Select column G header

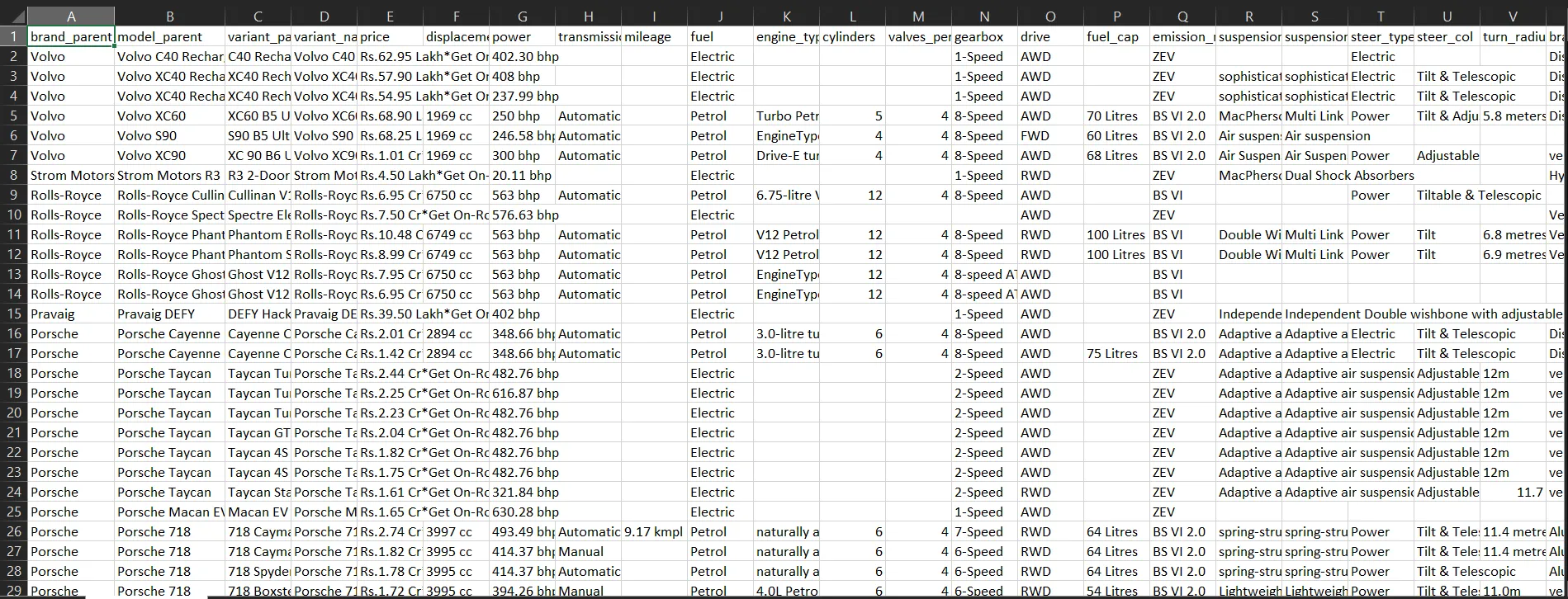tap(522, 16)
